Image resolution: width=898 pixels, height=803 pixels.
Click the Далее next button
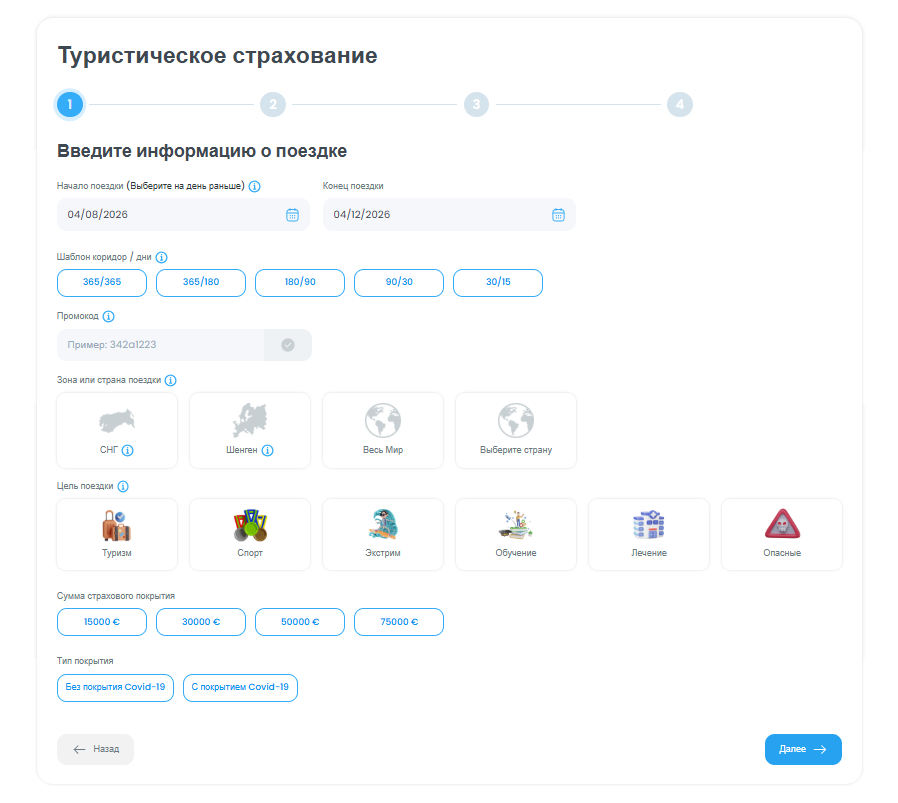(802, 749)
